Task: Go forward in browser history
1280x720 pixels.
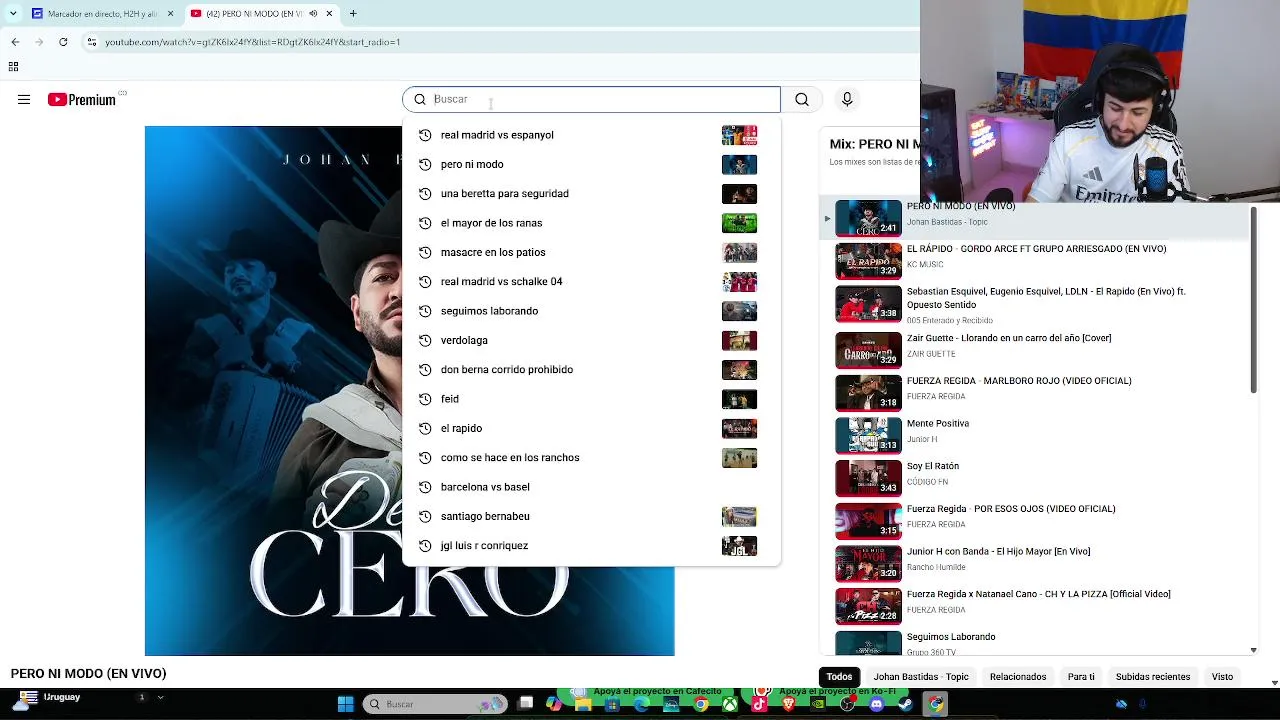Action: click(x=39, y=42)
